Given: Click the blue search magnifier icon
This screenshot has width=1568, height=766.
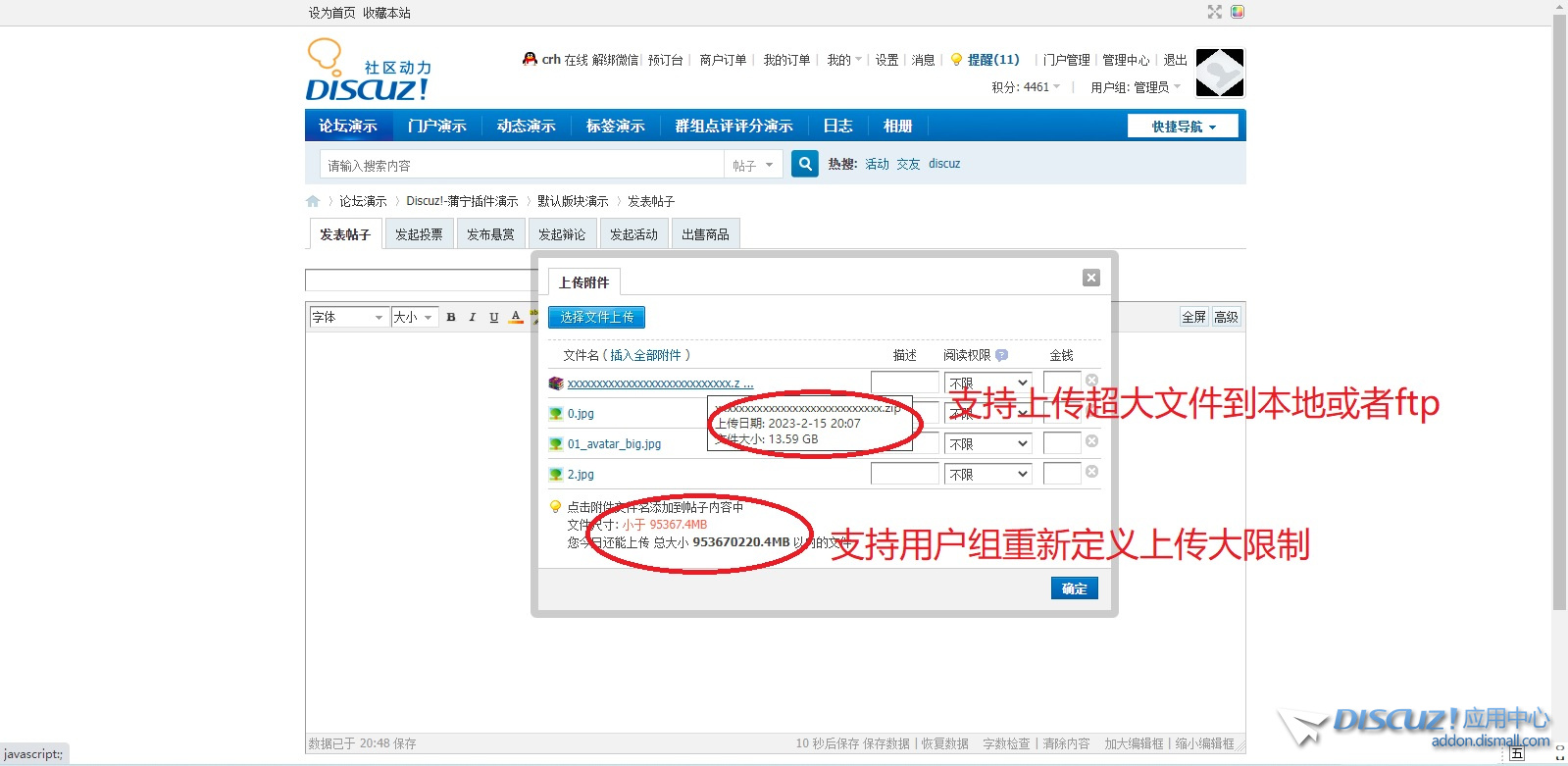Looking at the screenshot, I should [x=804, y=164].
